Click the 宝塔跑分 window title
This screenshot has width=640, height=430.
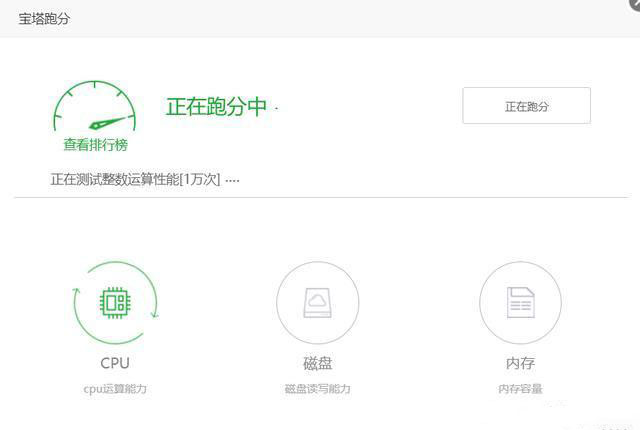[44, 19]
